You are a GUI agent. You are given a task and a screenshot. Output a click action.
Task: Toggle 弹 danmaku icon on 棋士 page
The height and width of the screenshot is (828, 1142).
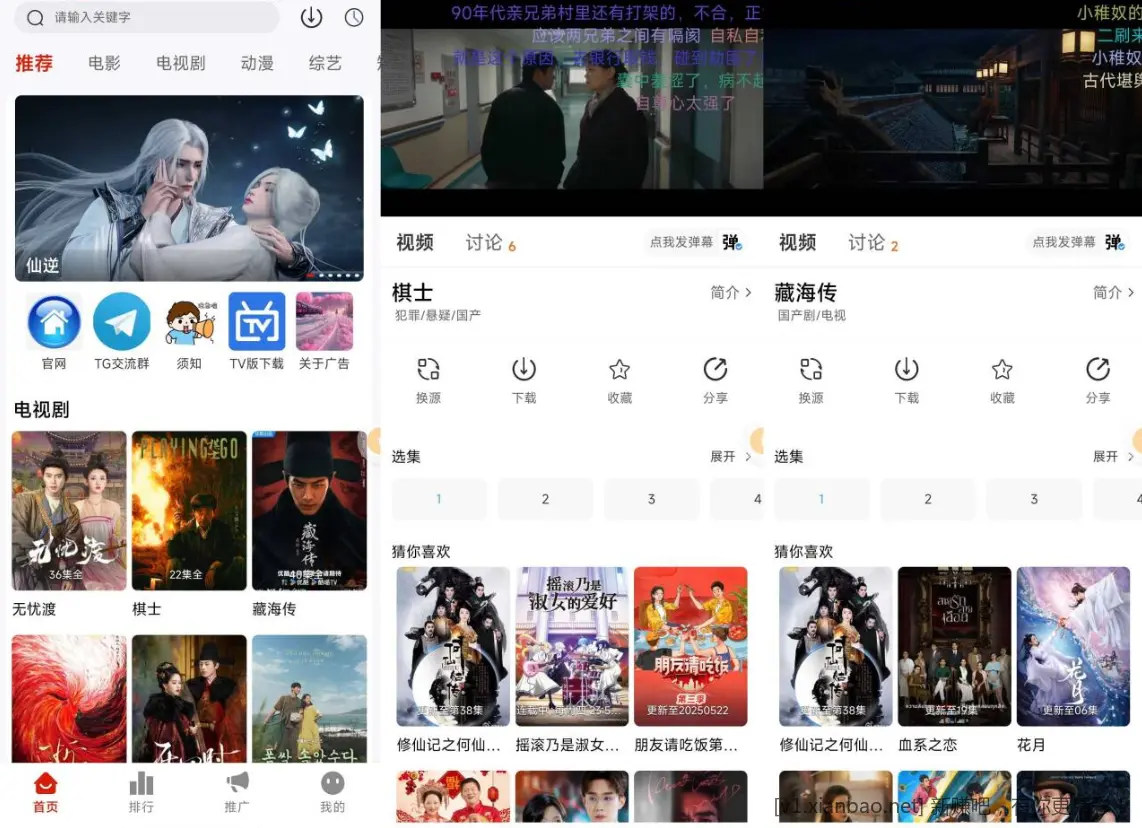point(732,242)
